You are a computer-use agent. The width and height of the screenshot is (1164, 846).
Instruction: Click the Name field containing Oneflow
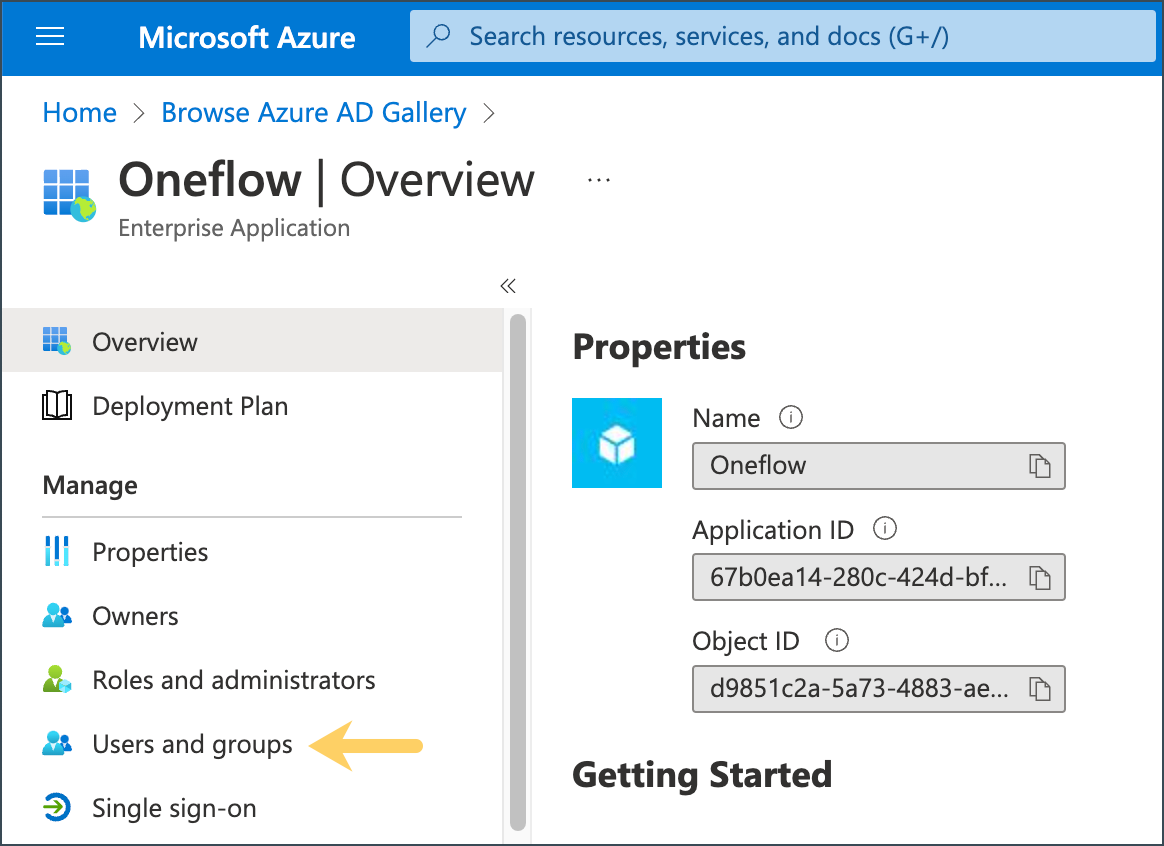point(878,466)
